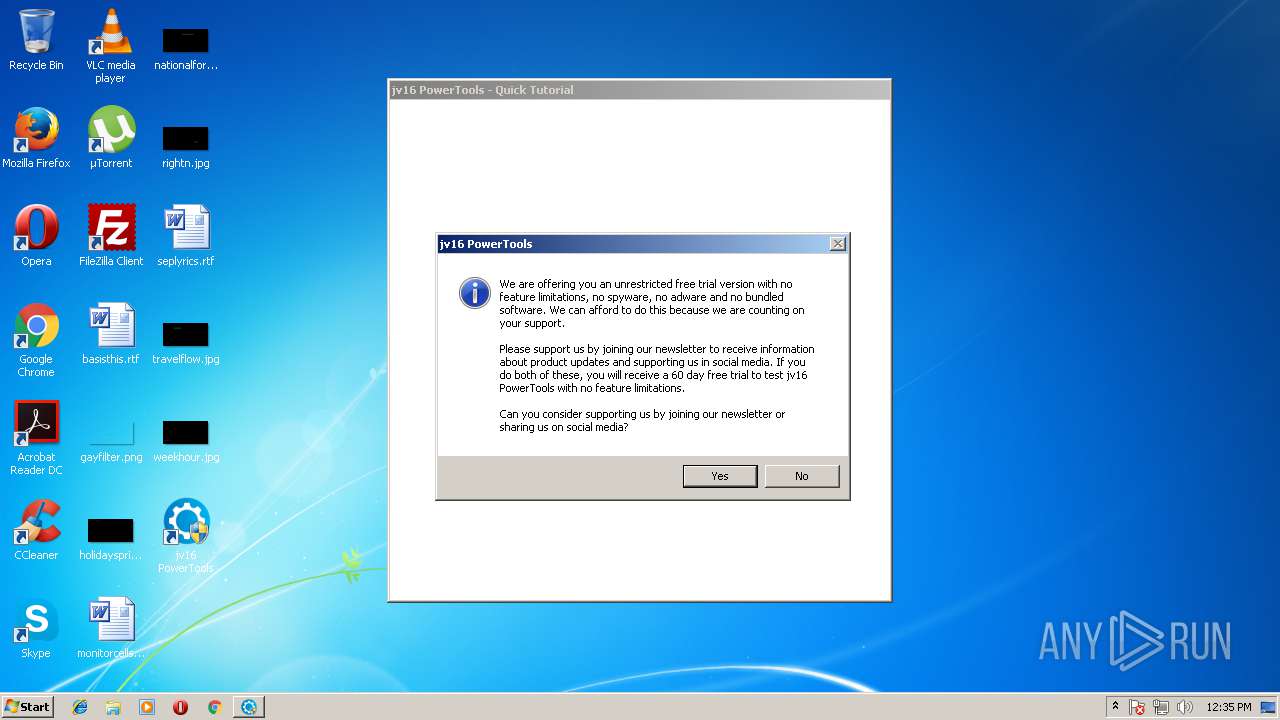Click the blue information icon in the dialog
This screenshot has height=720, width=1280.
pyautogui.click(x=474, y=293)
